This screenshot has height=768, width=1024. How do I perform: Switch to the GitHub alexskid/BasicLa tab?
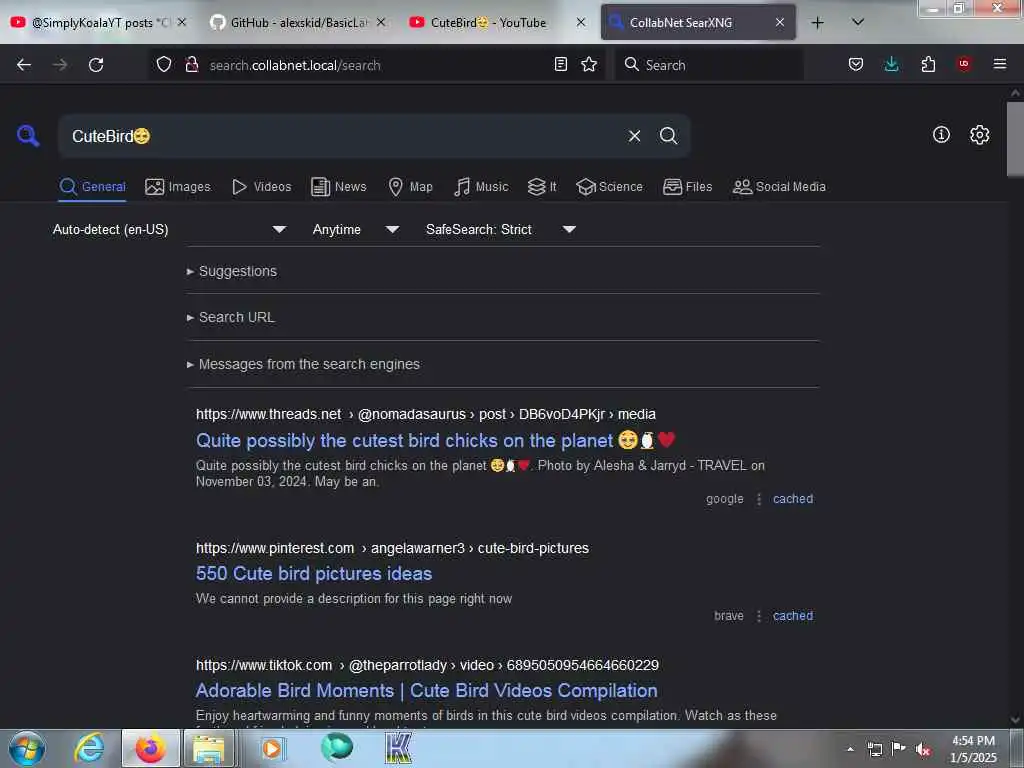[298, 22]
